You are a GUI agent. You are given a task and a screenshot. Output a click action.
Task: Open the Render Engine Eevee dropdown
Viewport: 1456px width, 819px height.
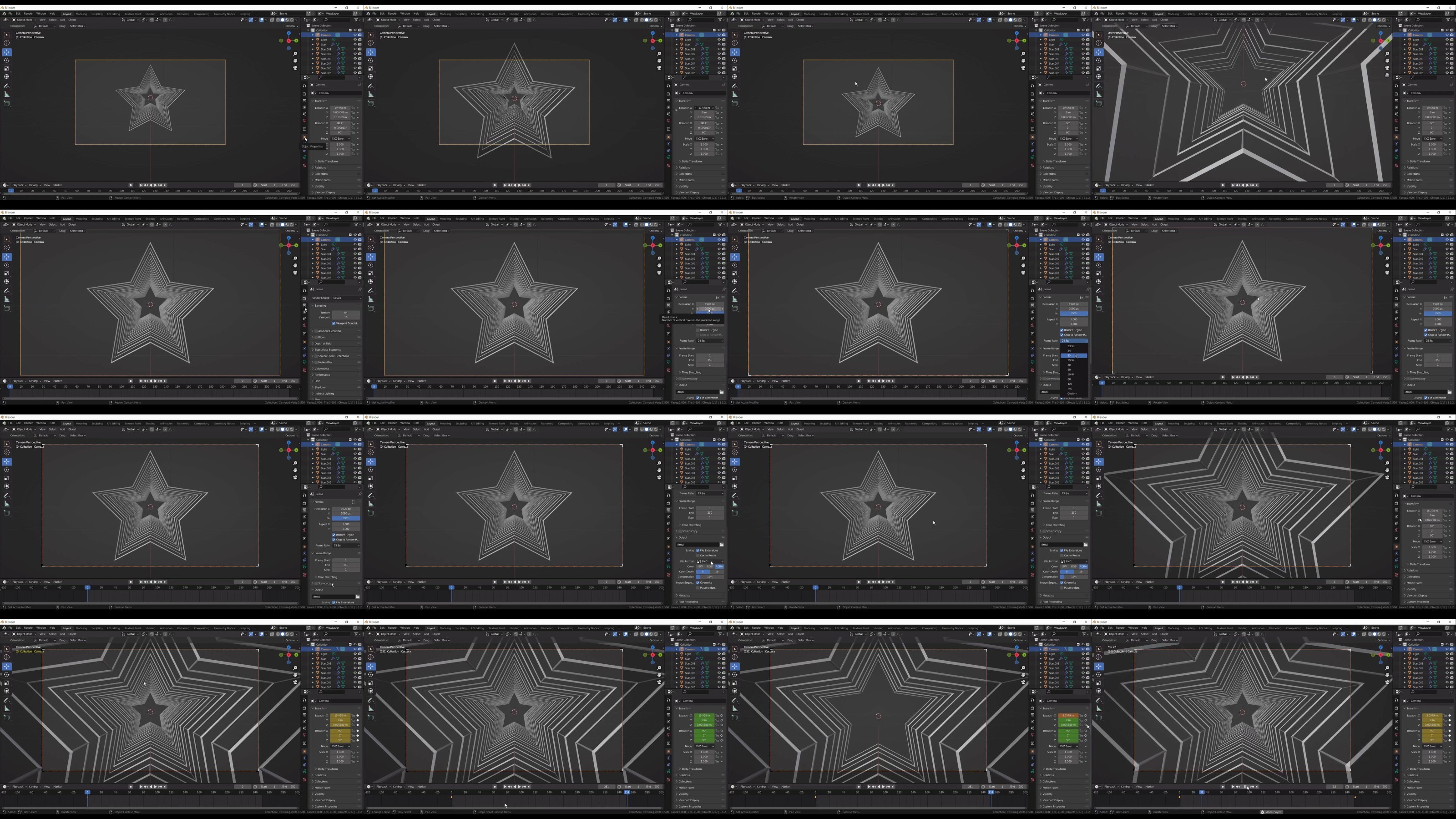click(x=347, y=298)
